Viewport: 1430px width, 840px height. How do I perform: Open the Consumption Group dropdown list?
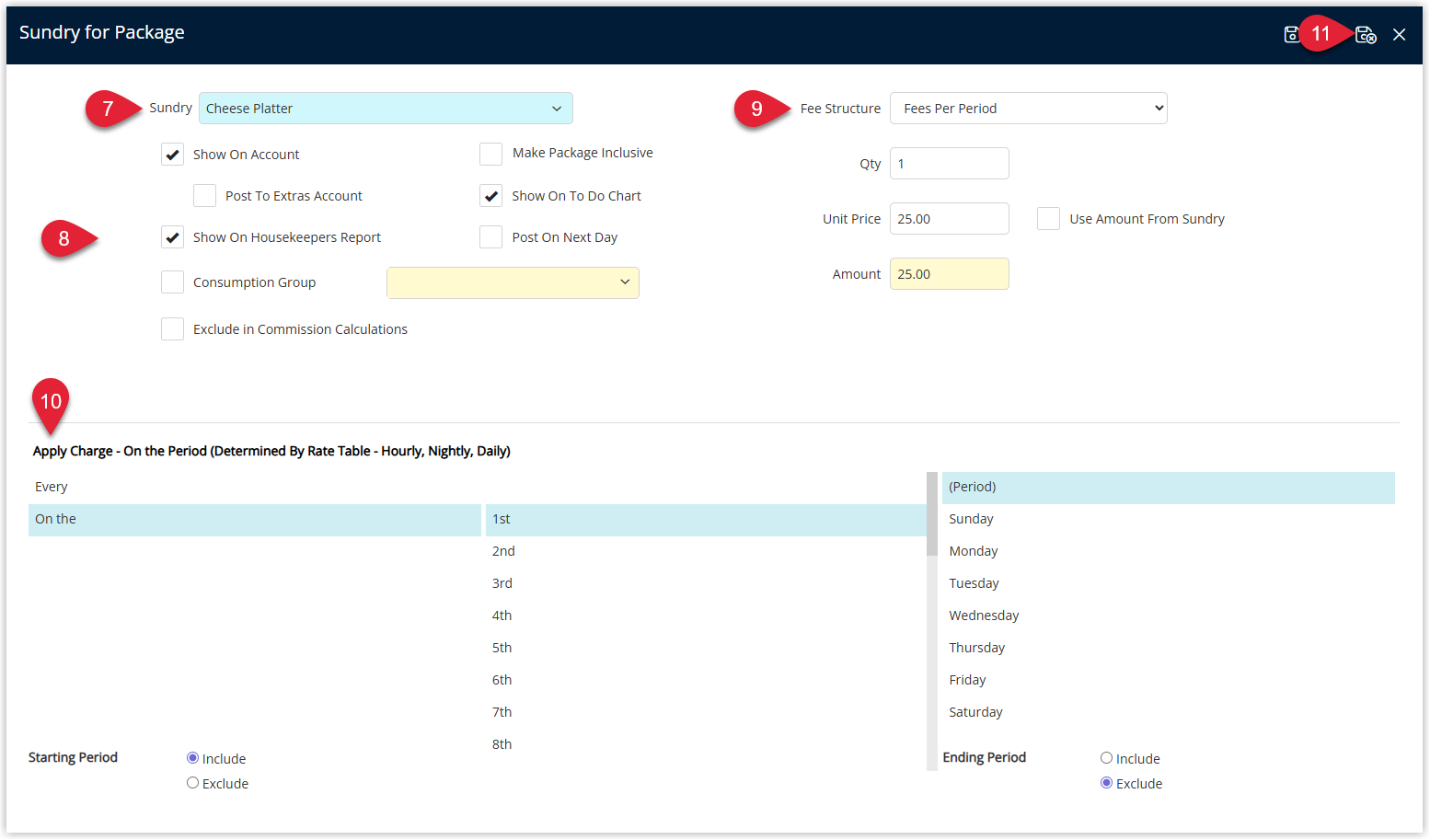click(513, 282)
